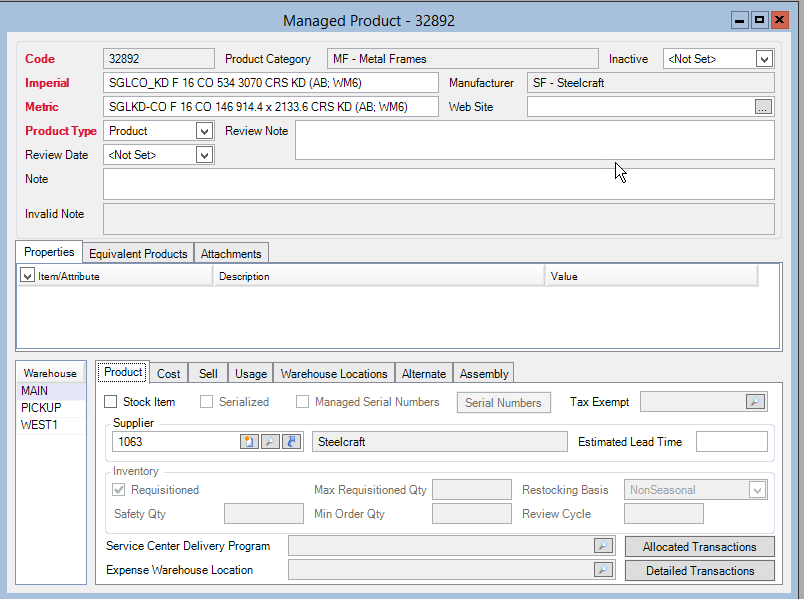804x599 pixels.
Task: Open Service Center Delivery Program lookup
Action: tap(603, 546)
